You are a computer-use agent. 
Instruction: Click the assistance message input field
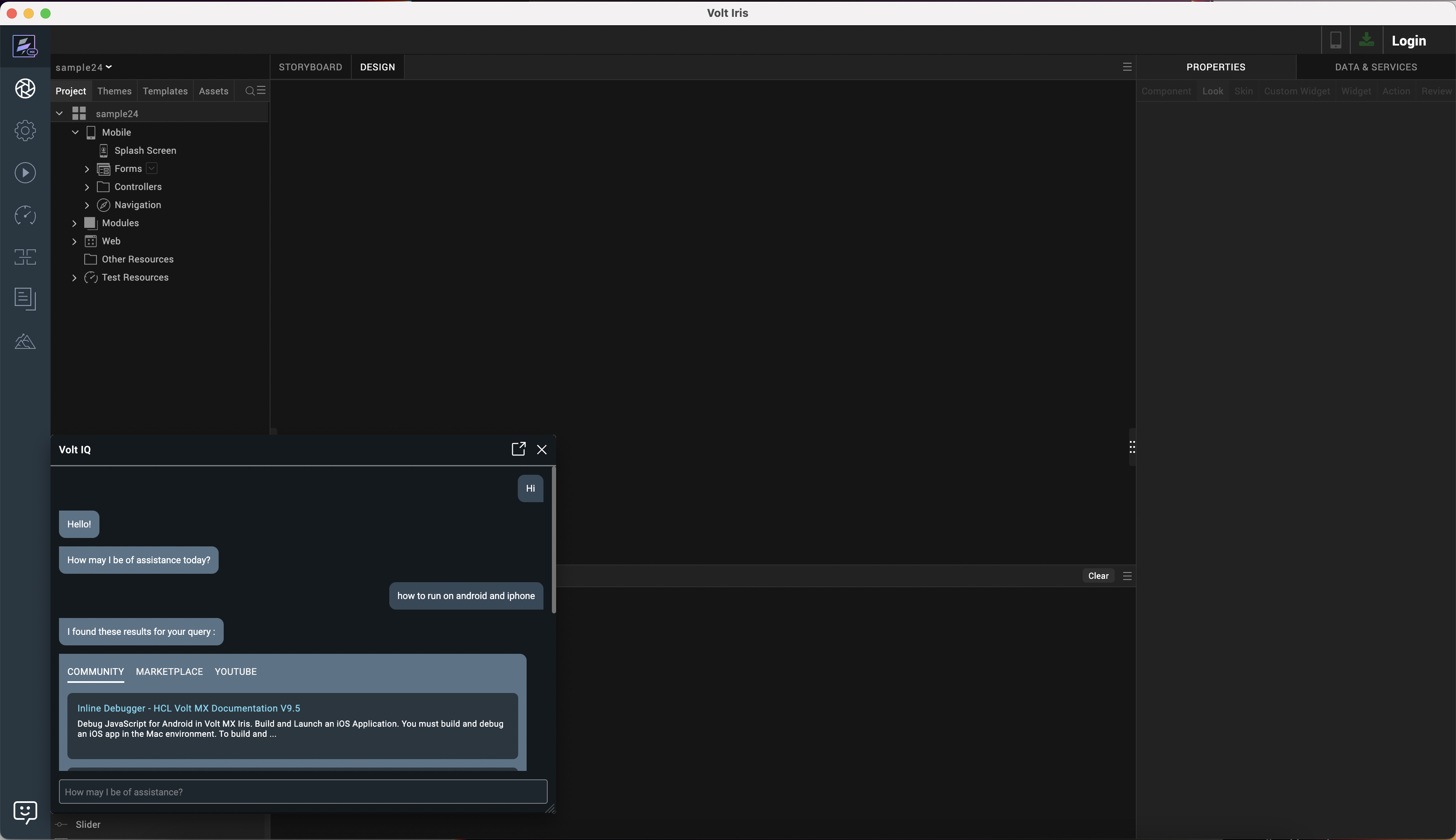[x=303, y=792]
